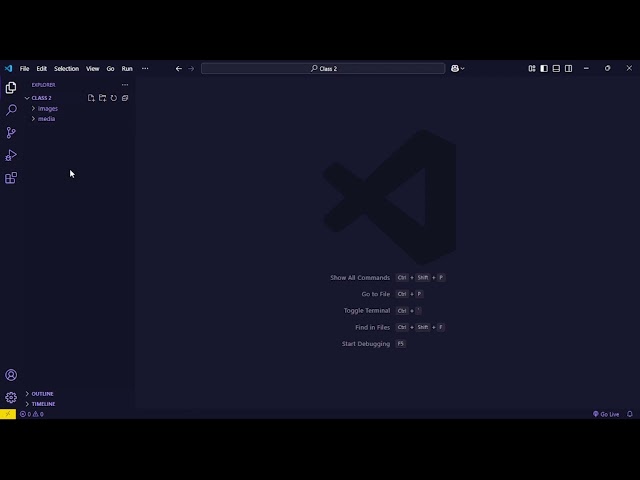
Task: Open Explorer views and more actions menu
Action: pos(125,85)
